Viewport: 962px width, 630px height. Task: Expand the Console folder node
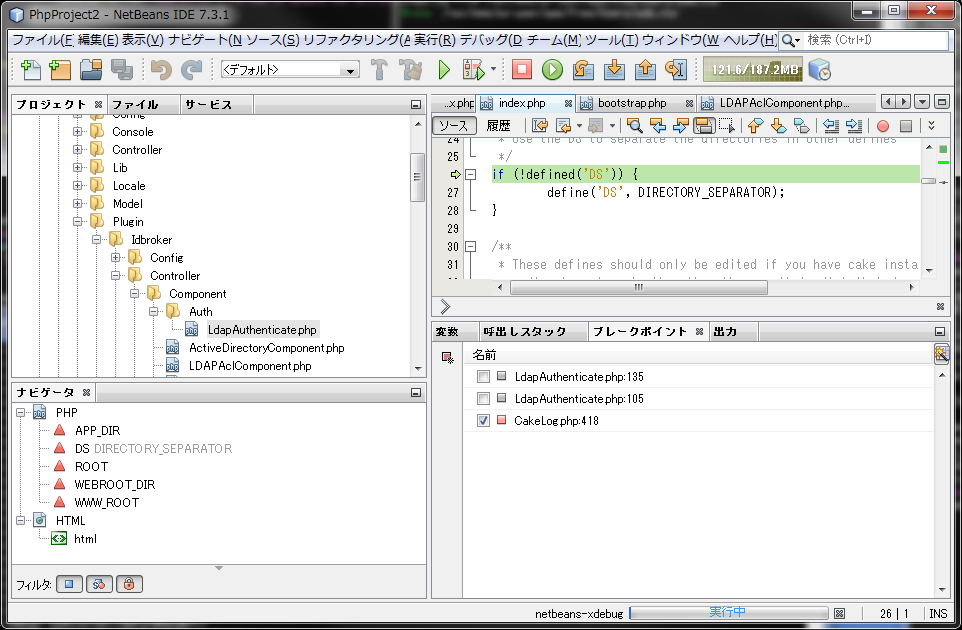[77, 131]
